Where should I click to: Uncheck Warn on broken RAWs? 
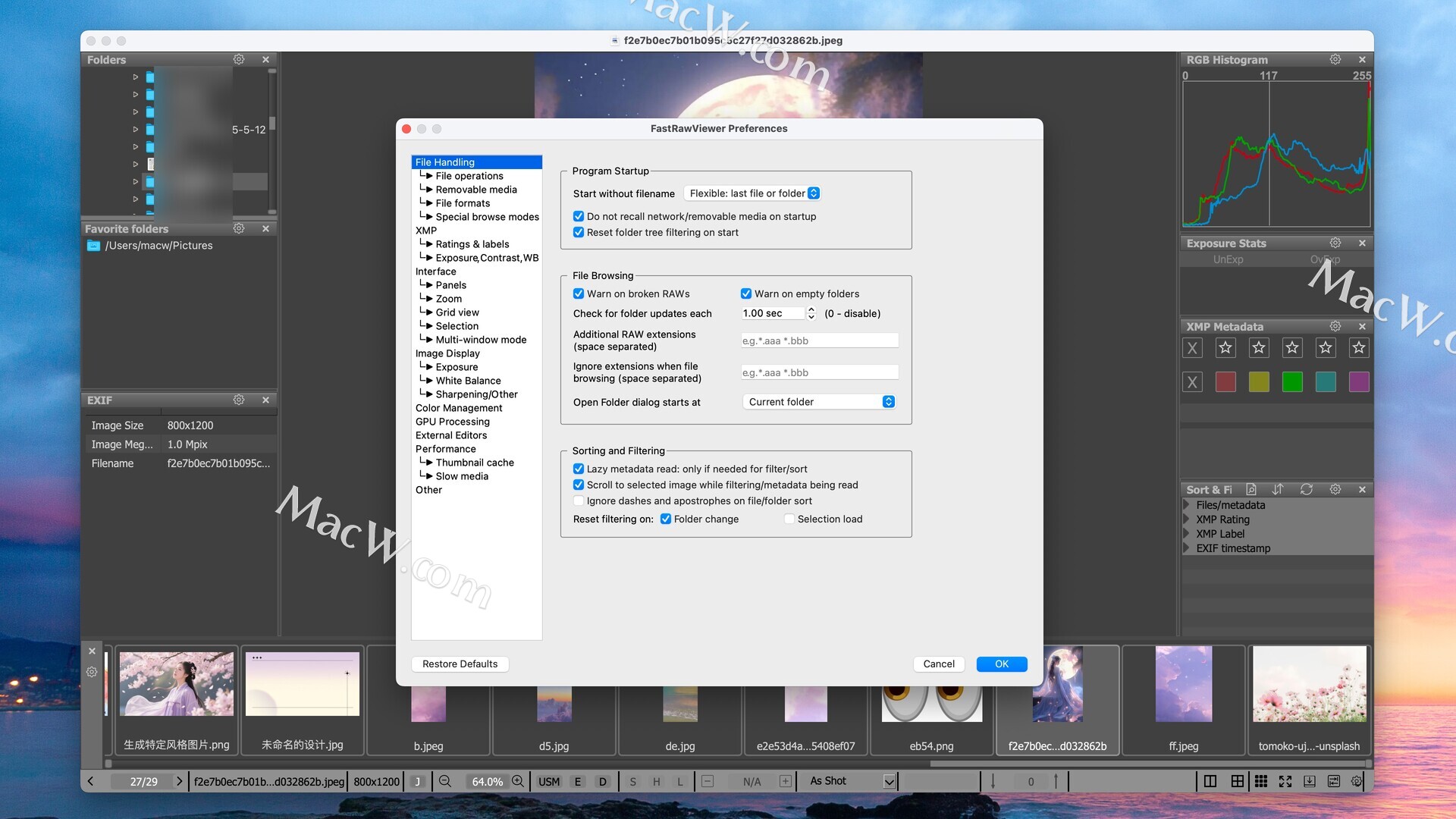579,293
